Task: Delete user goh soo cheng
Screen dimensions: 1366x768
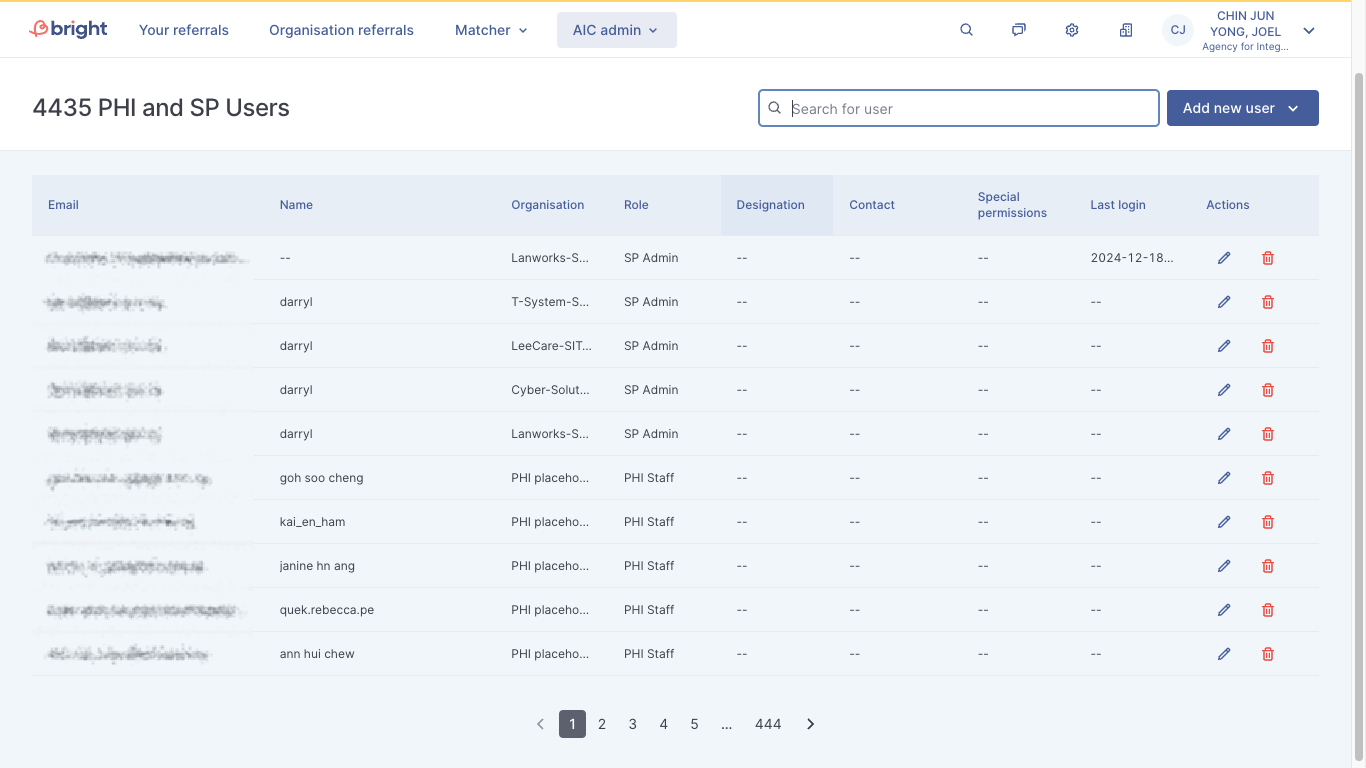Action: pos(1268,478)
